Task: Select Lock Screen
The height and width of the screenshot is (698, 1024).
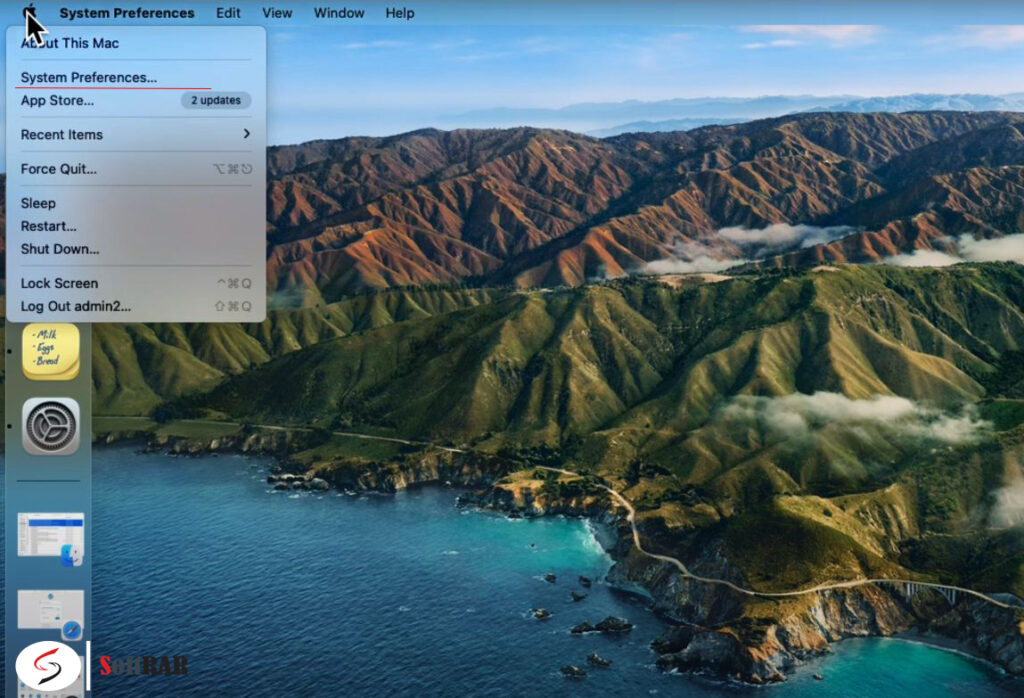Action: click(135, 283)
